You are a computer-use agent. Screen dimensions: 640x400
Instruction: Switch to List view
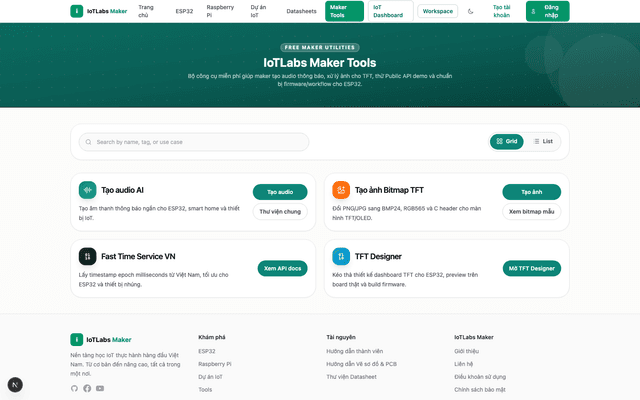(x=543, y=141)
